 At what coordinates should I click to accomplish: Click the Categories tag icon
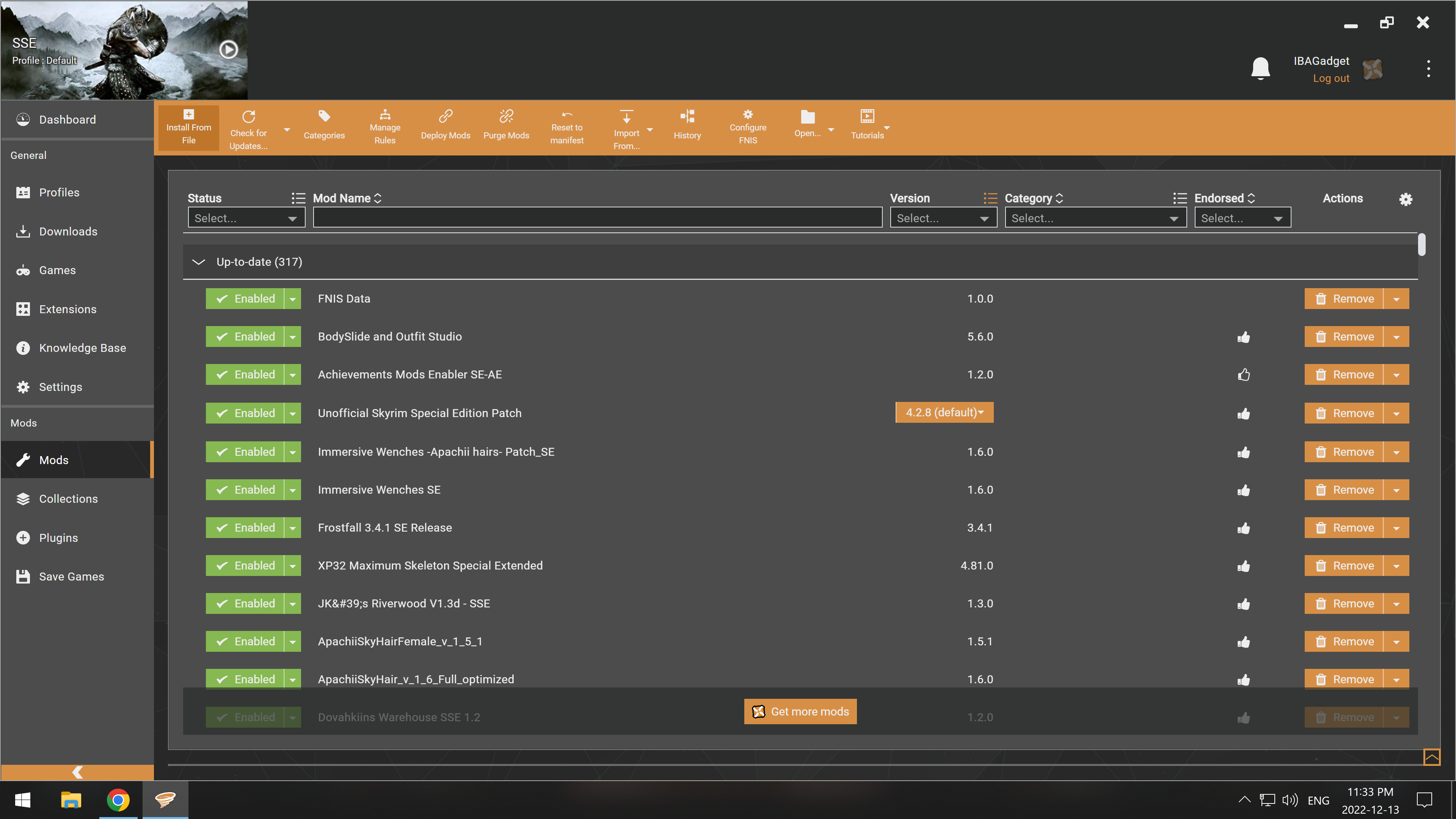pyautogui.click(x=324, y=116)
